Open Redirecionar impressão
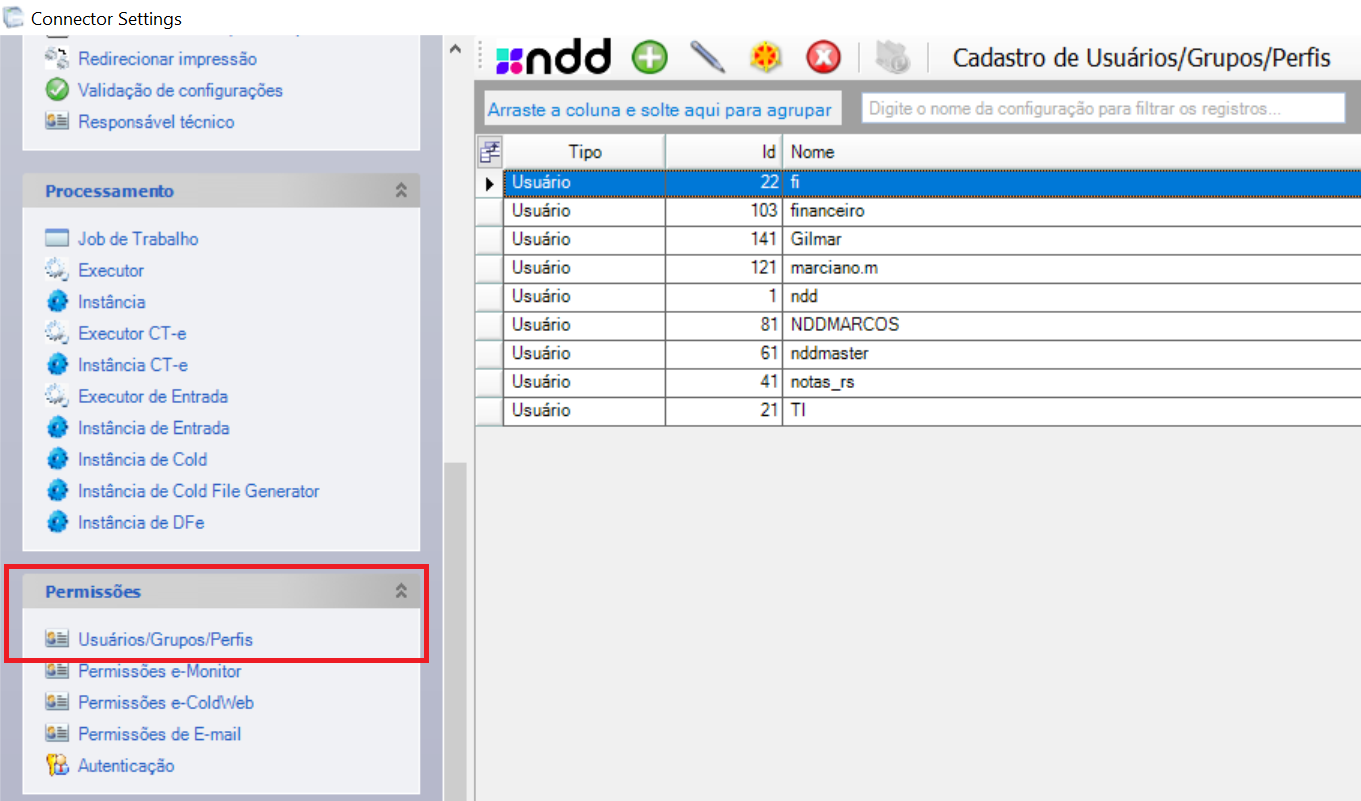The height and width of the screenshot is (801, 1361). [x=167, y=59]
